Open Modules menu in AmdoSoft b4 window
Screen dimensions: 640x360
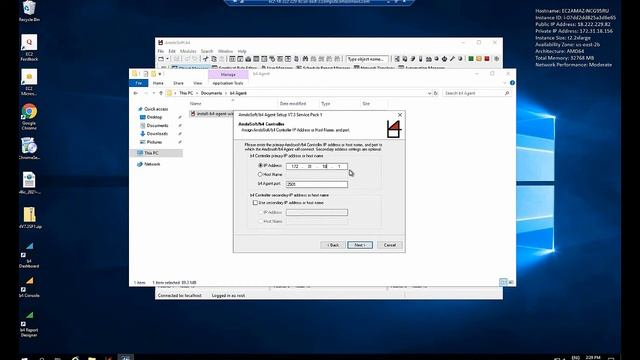[x=188, y=51]
